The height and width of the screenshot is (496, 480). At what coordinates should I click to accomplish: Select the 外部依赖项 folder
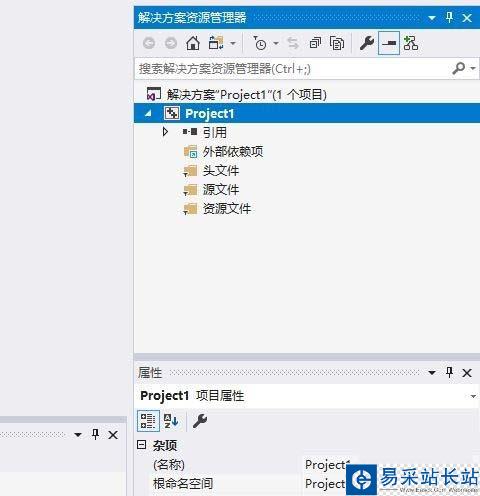233,152
